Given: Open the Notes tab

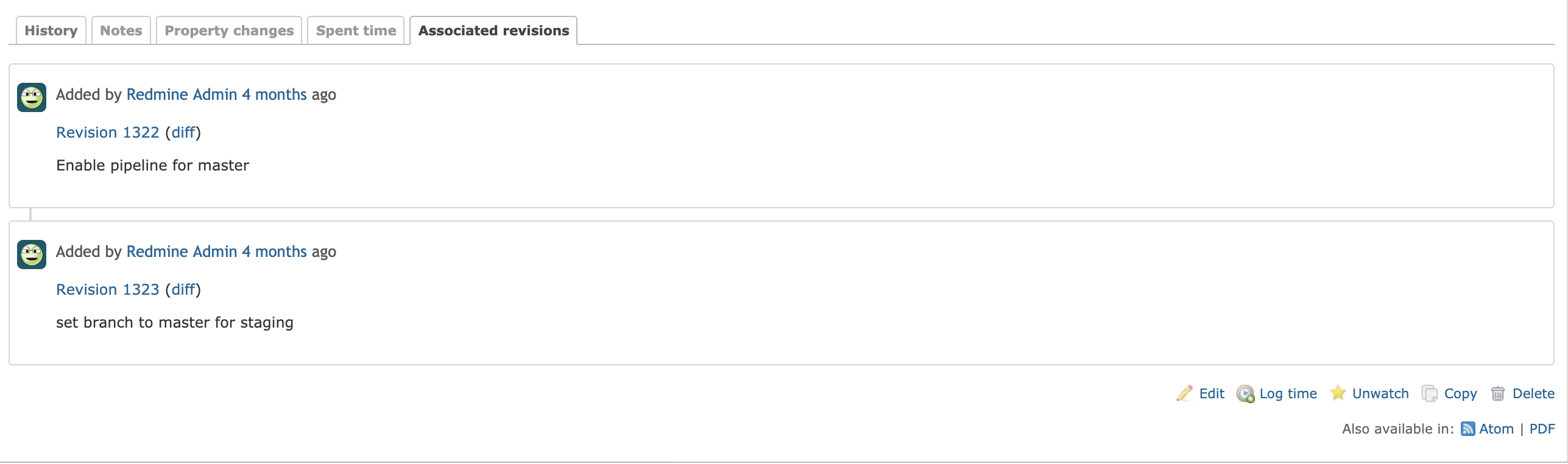Looking at the screenshot, I should (121, 30).
